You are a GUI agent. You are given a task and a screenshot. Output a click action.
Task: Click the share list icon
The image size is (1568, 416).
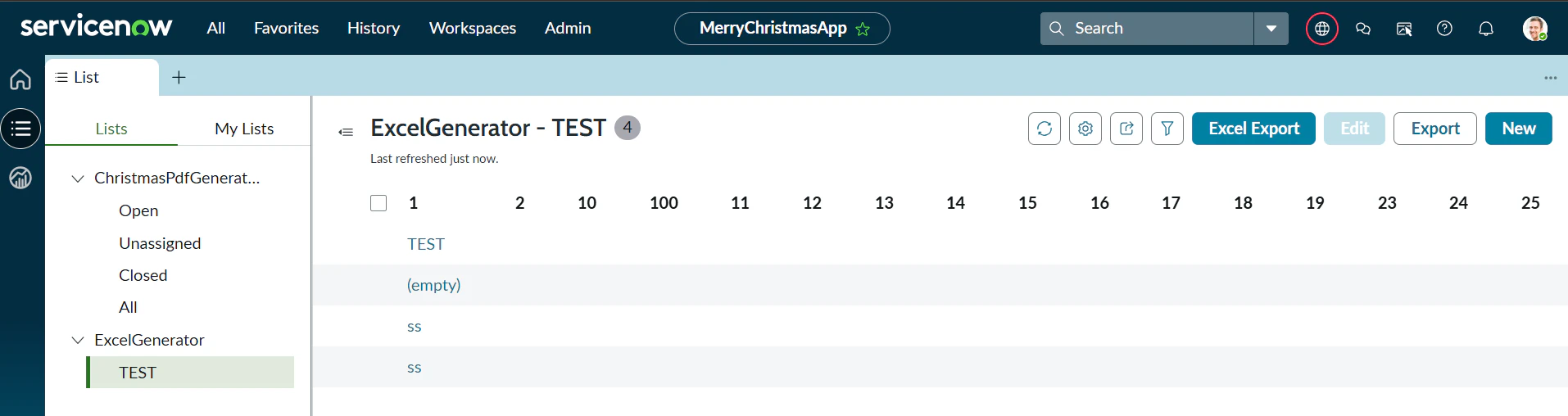point(1126,129)
